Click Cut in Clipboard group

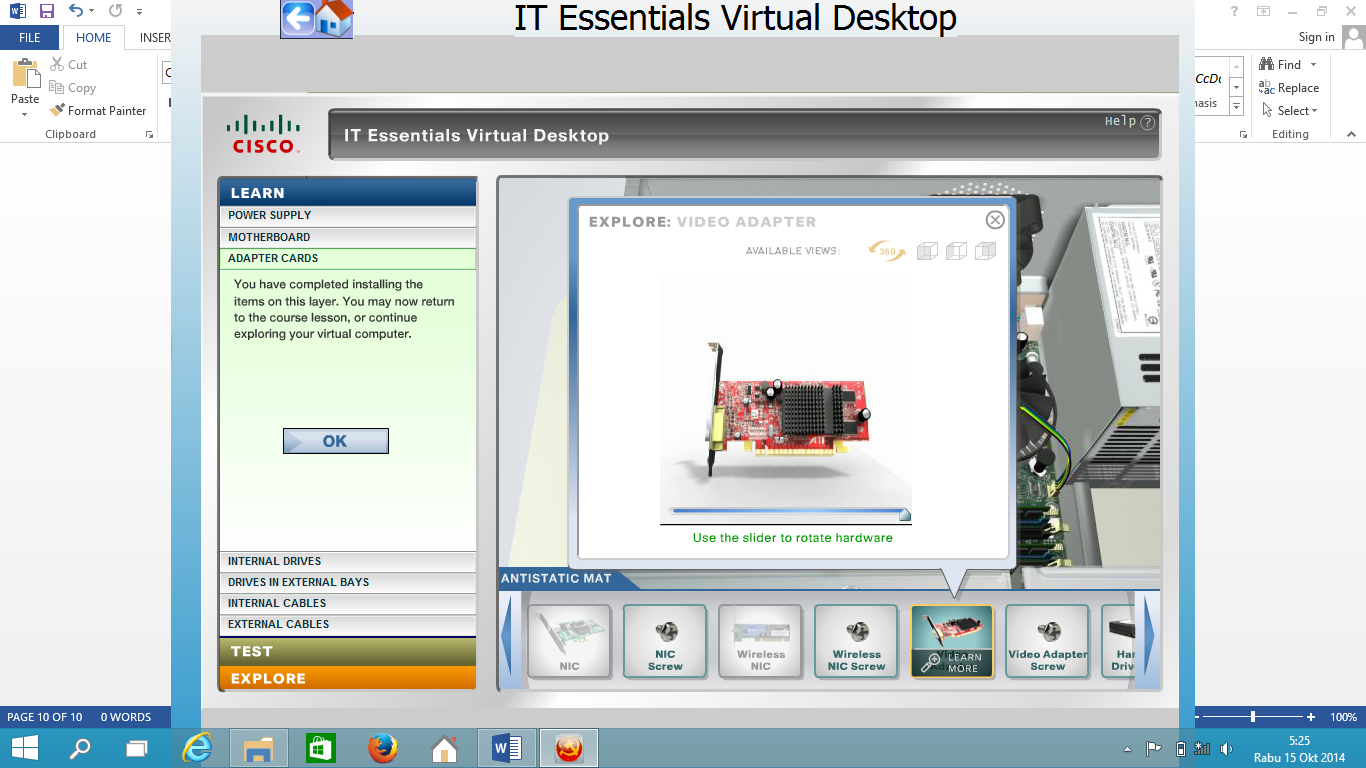click(68, 65)
